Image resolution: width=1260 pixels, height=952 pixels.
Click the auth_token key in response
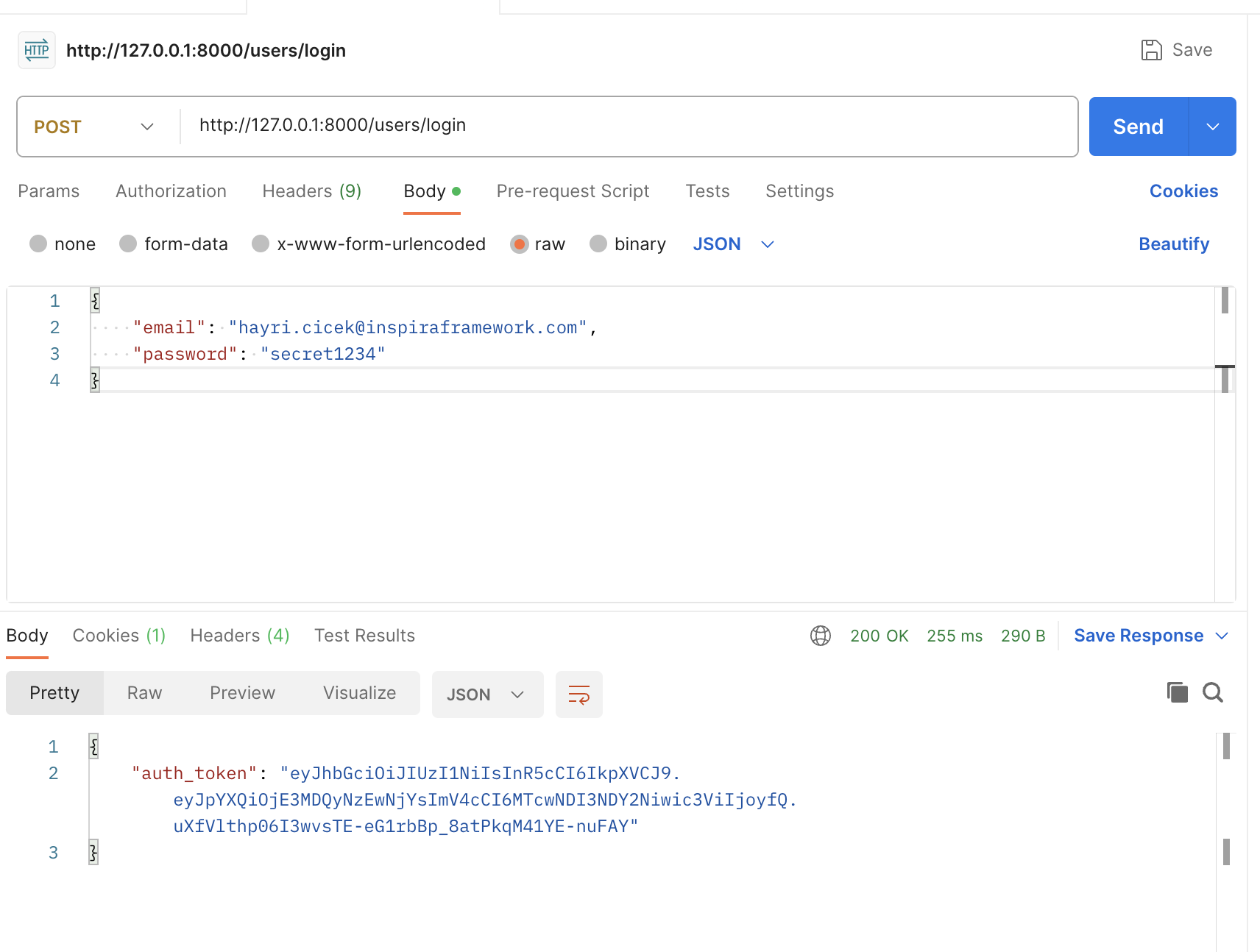(x=194, y=774)
